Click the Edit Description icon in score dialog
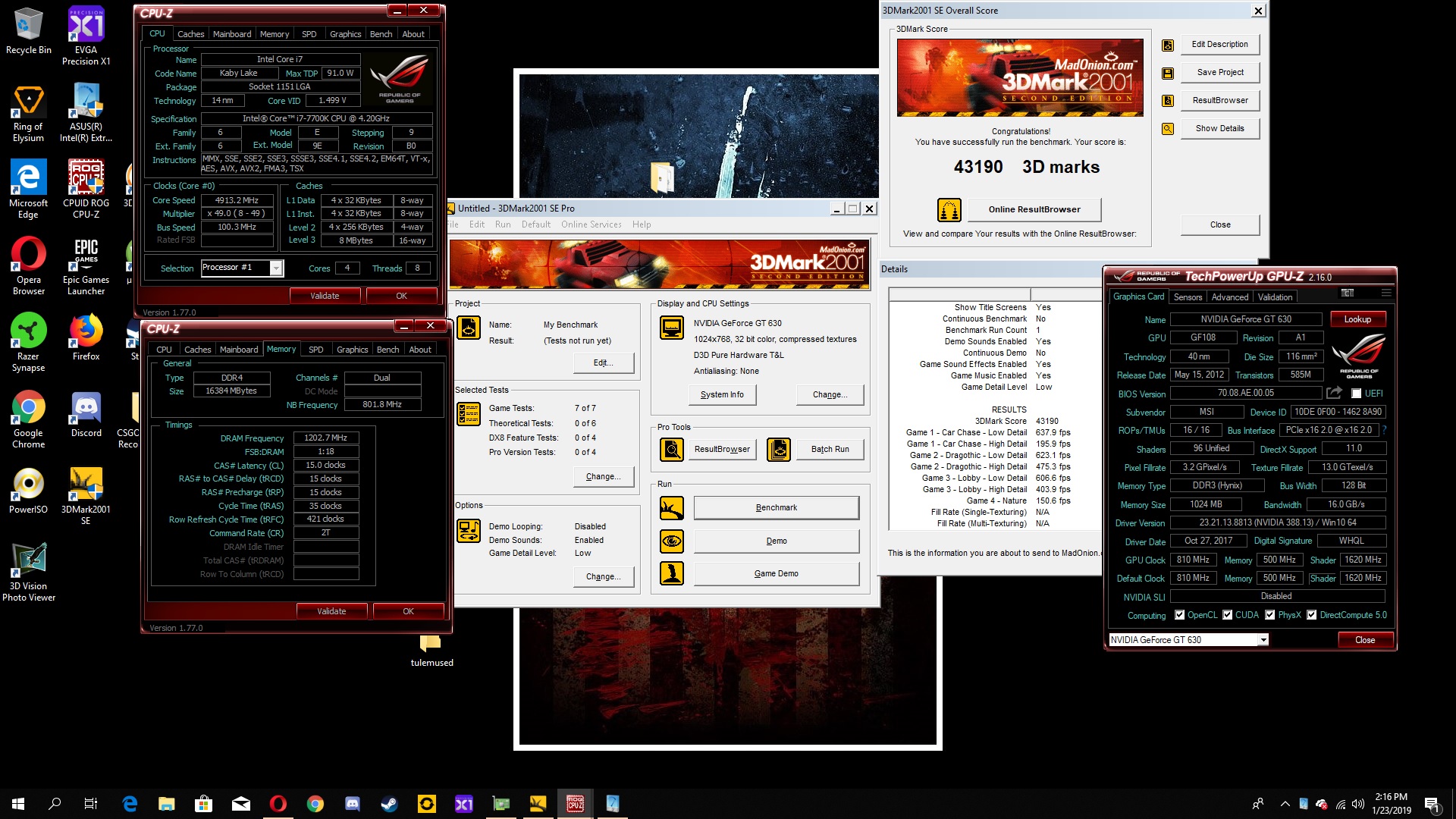Screen dimensions: 1456x819 coord(1168,45)
